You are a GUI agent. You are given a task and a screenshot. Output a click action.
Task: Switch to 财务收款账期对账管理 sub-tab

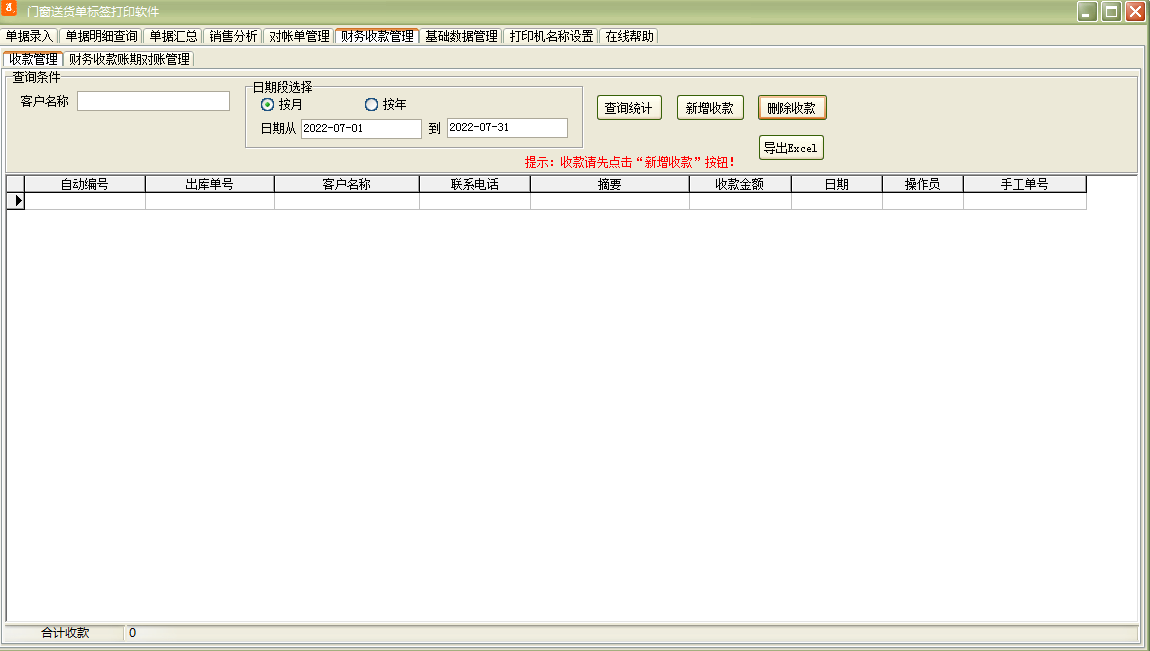coord(129,59)
